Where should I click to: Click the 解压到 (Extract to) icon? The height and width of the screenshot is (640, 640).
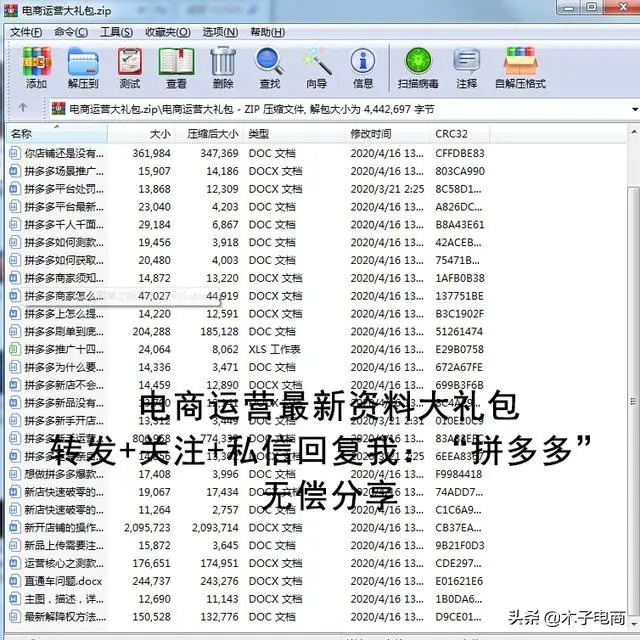pos(83,68)
